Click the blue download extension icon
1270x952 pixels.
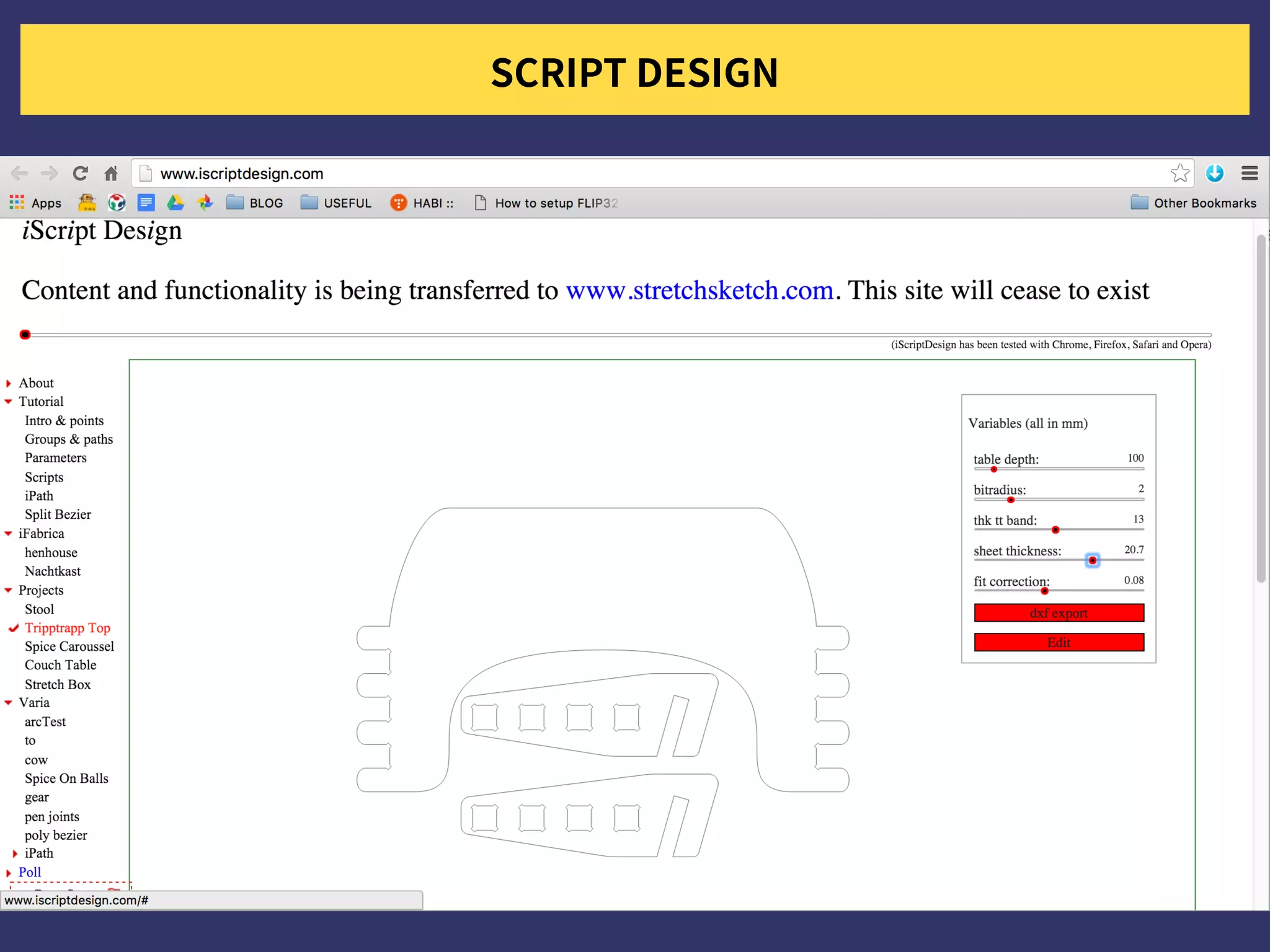[1214, 174]
